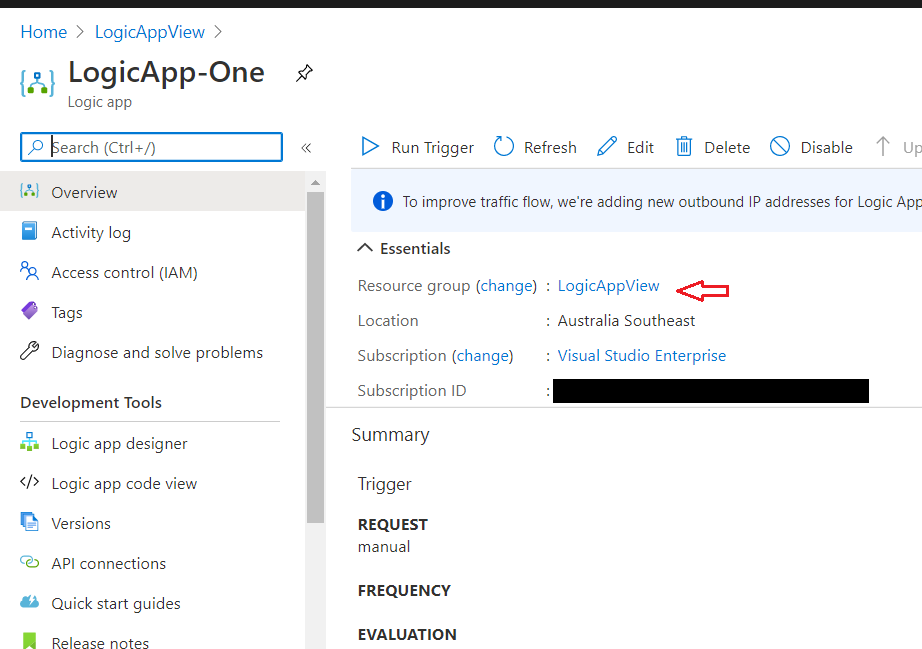The height and width of the screenshot is (649, 922).
Task: Click the Overview sidebar icon
Action: tap(29, 191)
